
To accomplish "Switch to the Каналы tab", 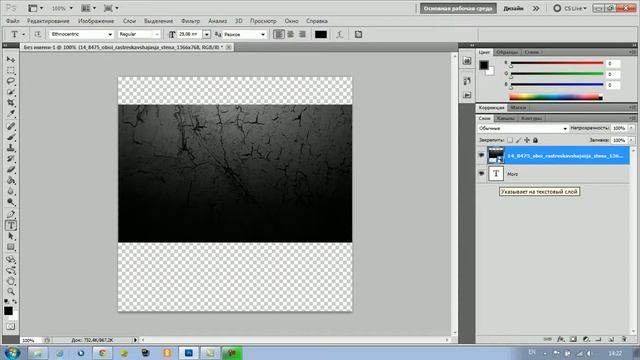I will [x=505, y=118].
